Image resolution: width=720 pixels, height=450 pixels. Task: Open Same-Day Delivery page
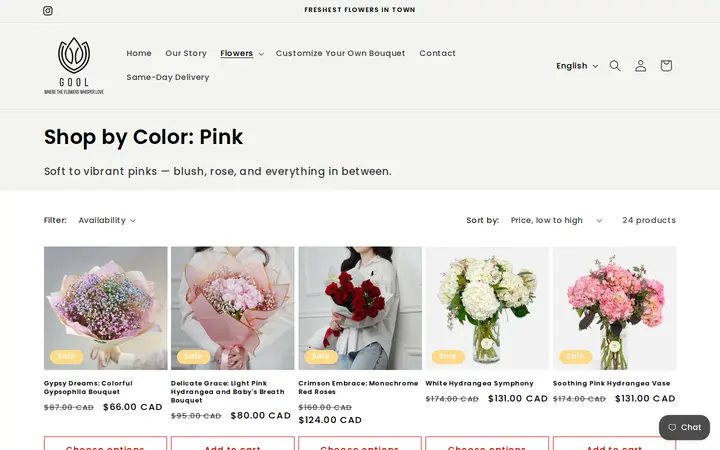coord(168,77)
